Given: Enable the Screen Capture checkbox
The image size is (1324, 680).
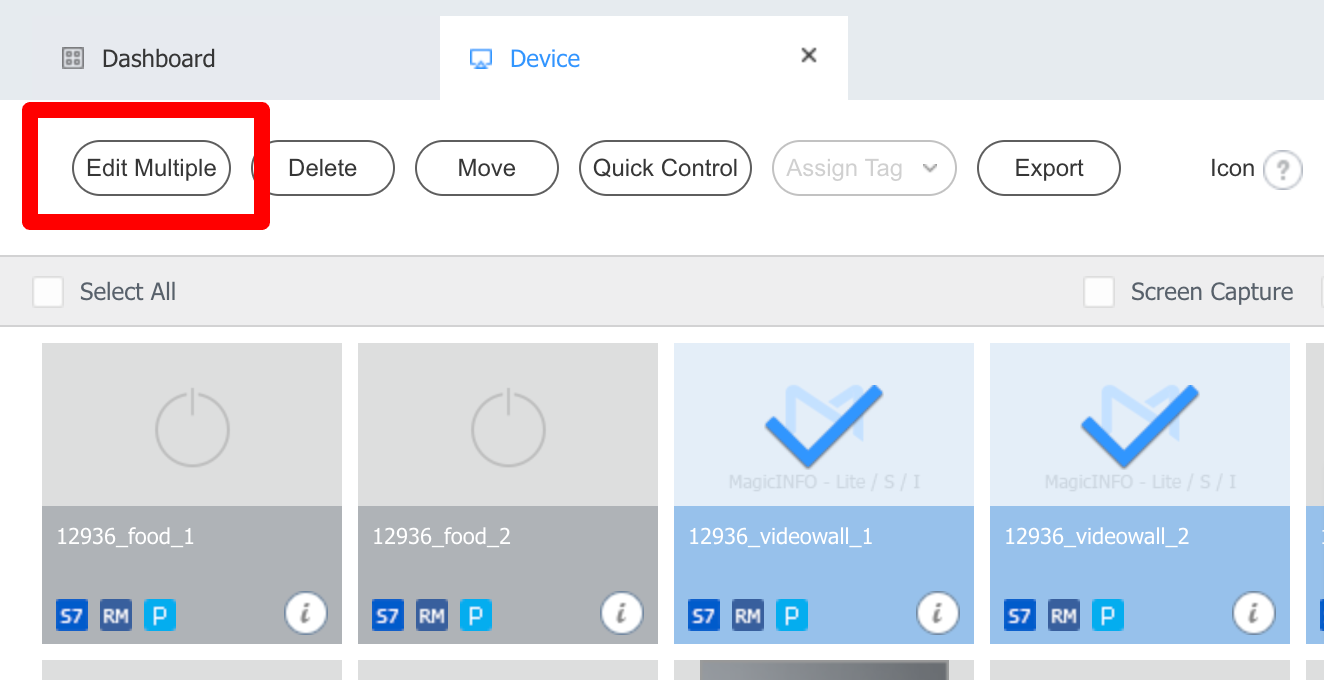Looking at the screenshot, I should [x=1099, y=292].
